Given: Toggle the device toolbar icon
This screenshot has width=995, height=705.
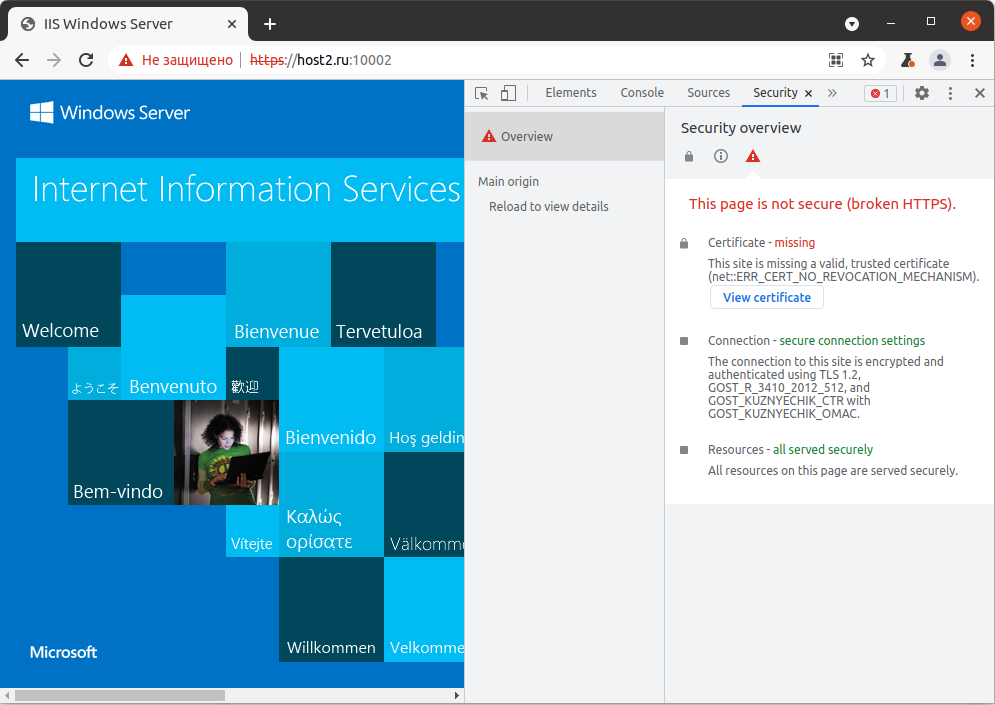Looking at the screenshot, I should 508,93.
